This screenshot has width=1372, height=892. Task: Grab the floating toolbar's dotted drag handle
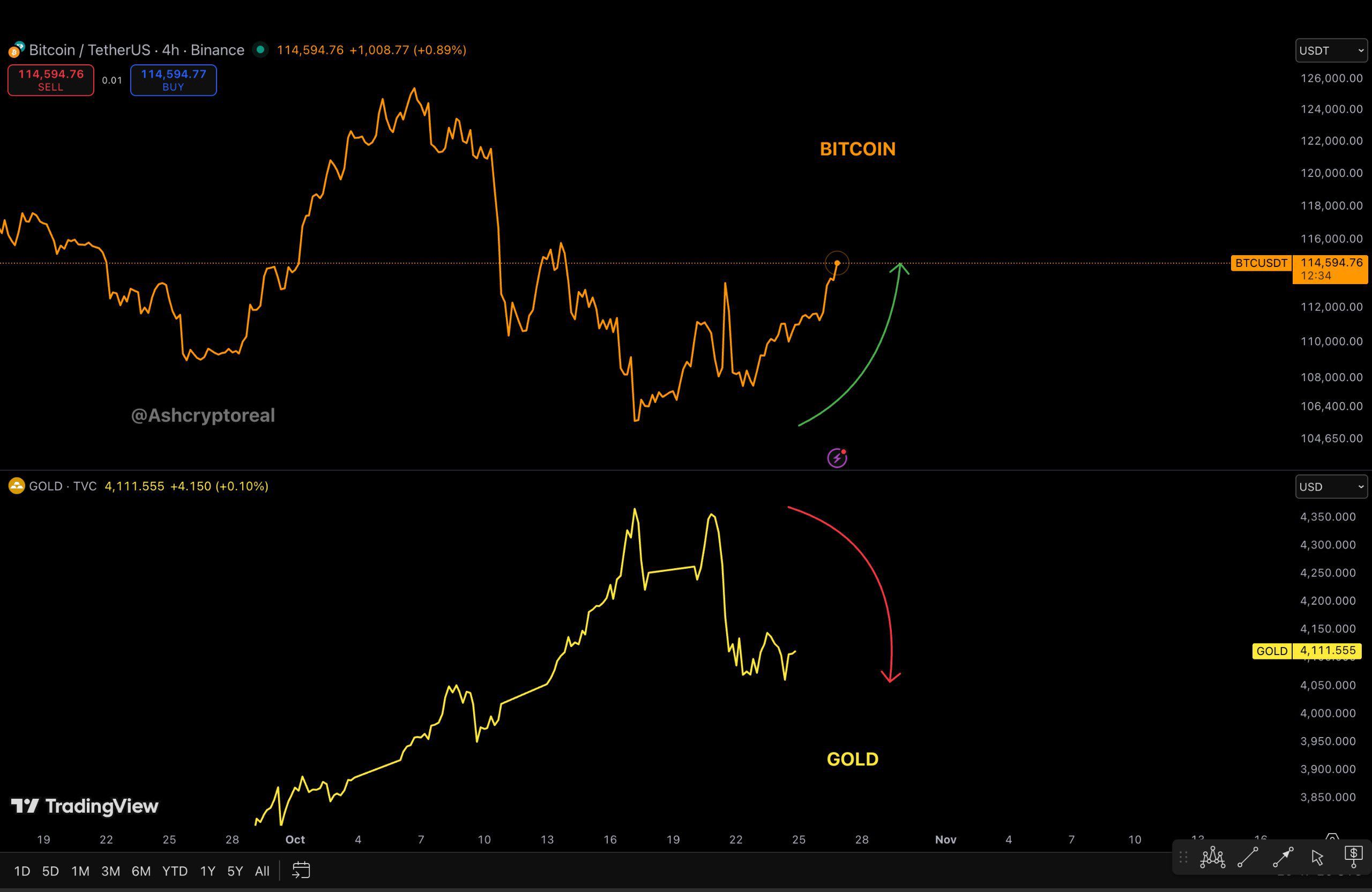click(x=1183, y=857)
